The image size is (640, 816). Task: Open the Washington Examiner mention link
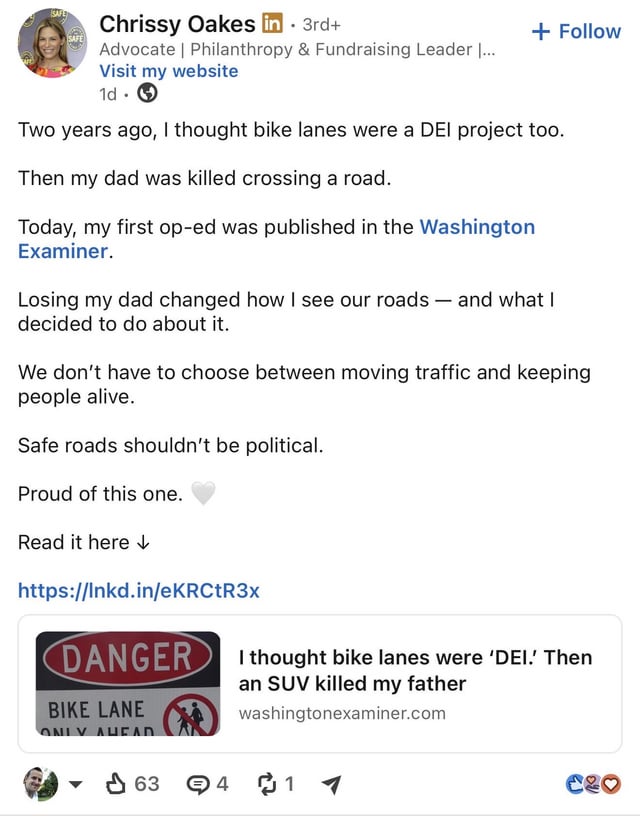click(x=276, y=239)
